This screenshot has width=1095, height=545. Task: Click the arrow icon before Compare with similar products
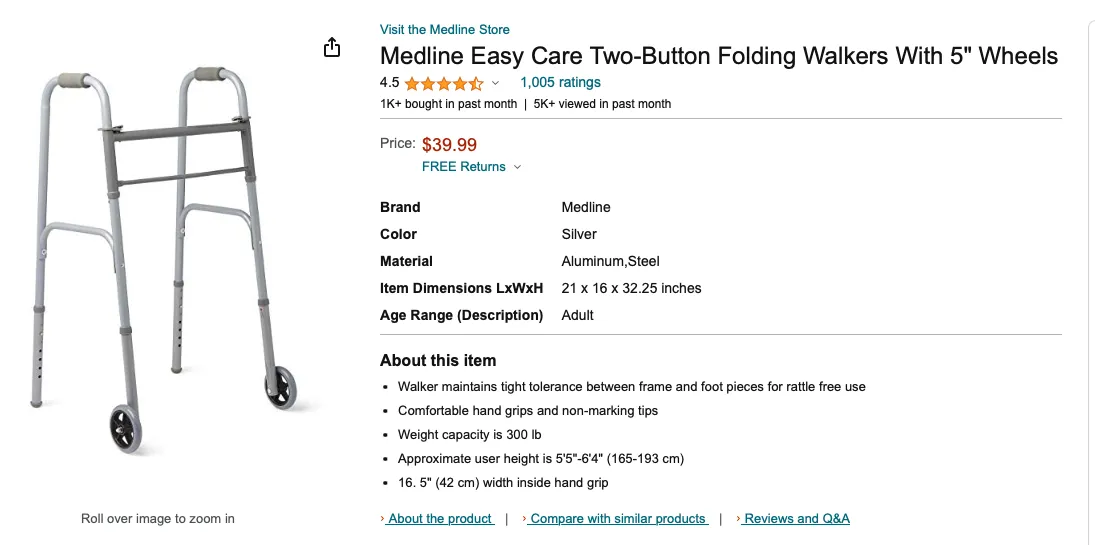526,519
